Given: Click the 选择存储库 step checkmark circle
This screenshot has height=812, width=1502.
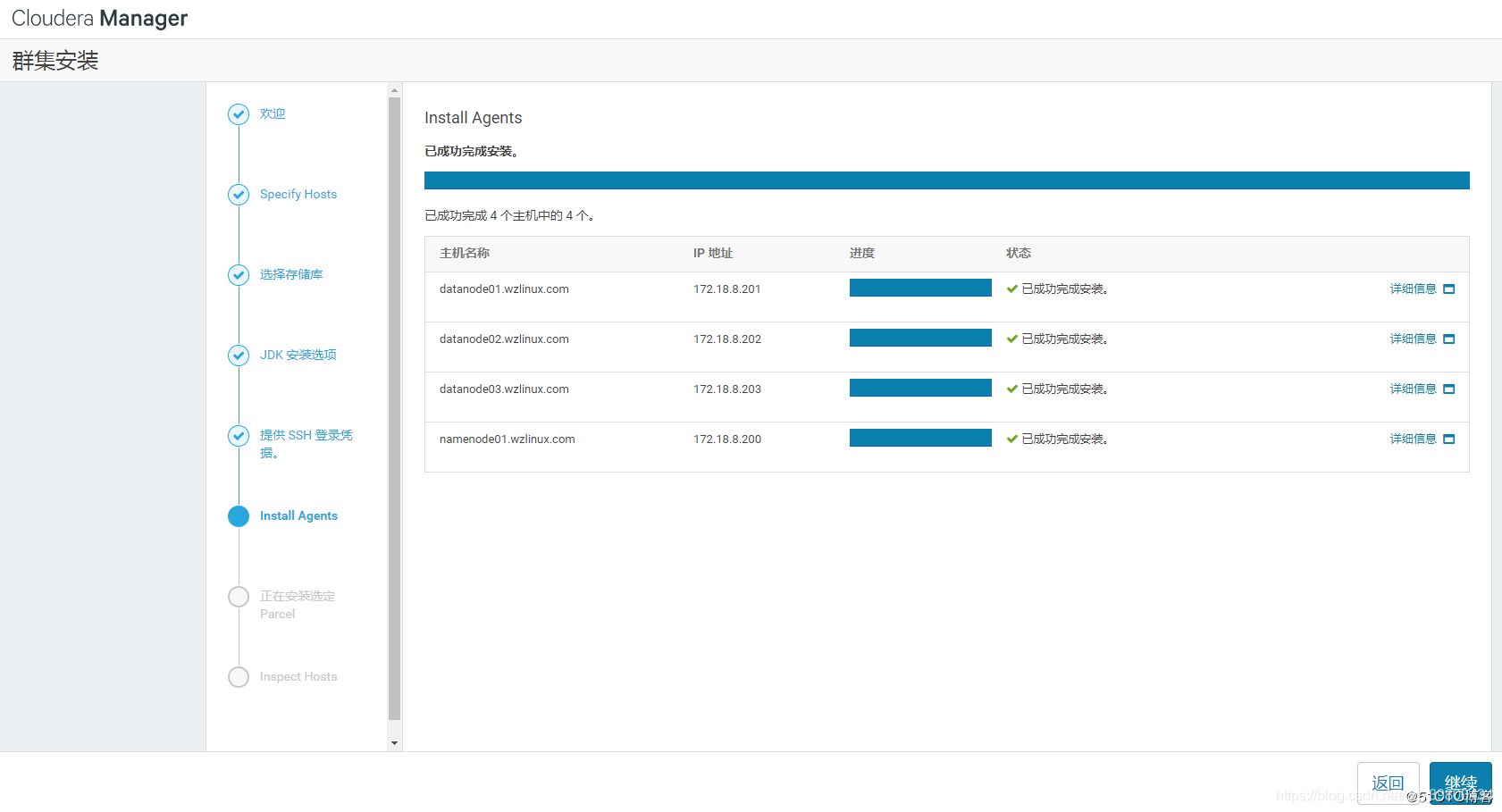Looking at the screenshot, I should coord(239,275).
